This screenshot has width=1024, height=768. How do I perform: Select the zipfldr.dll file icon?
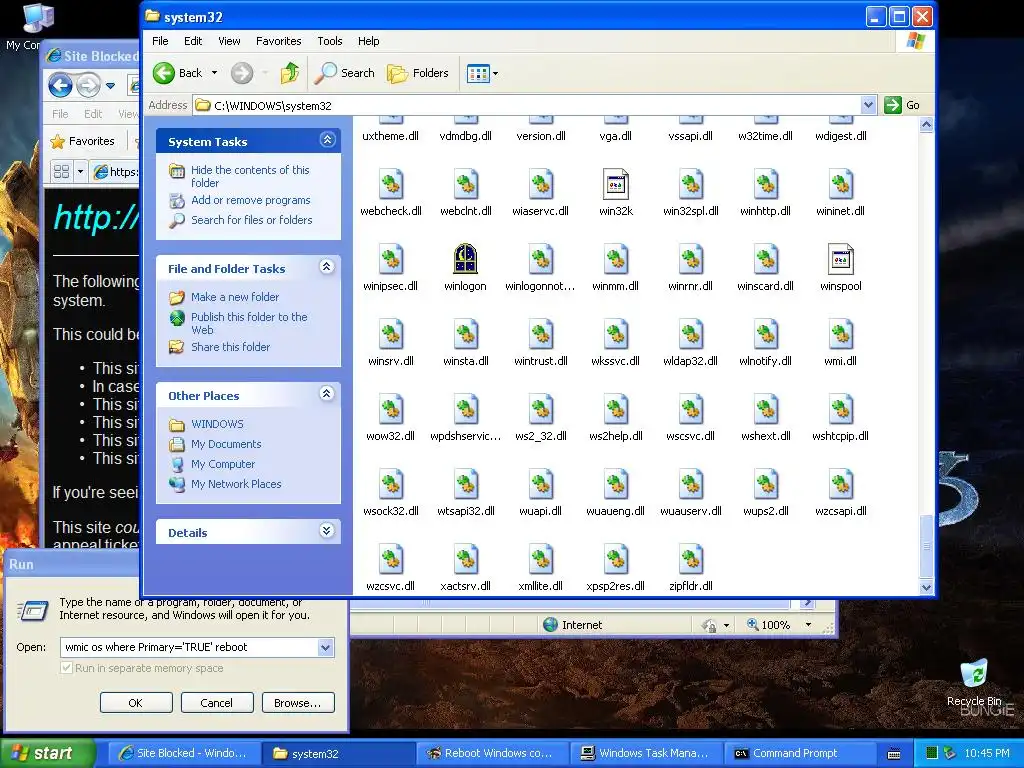690,559
